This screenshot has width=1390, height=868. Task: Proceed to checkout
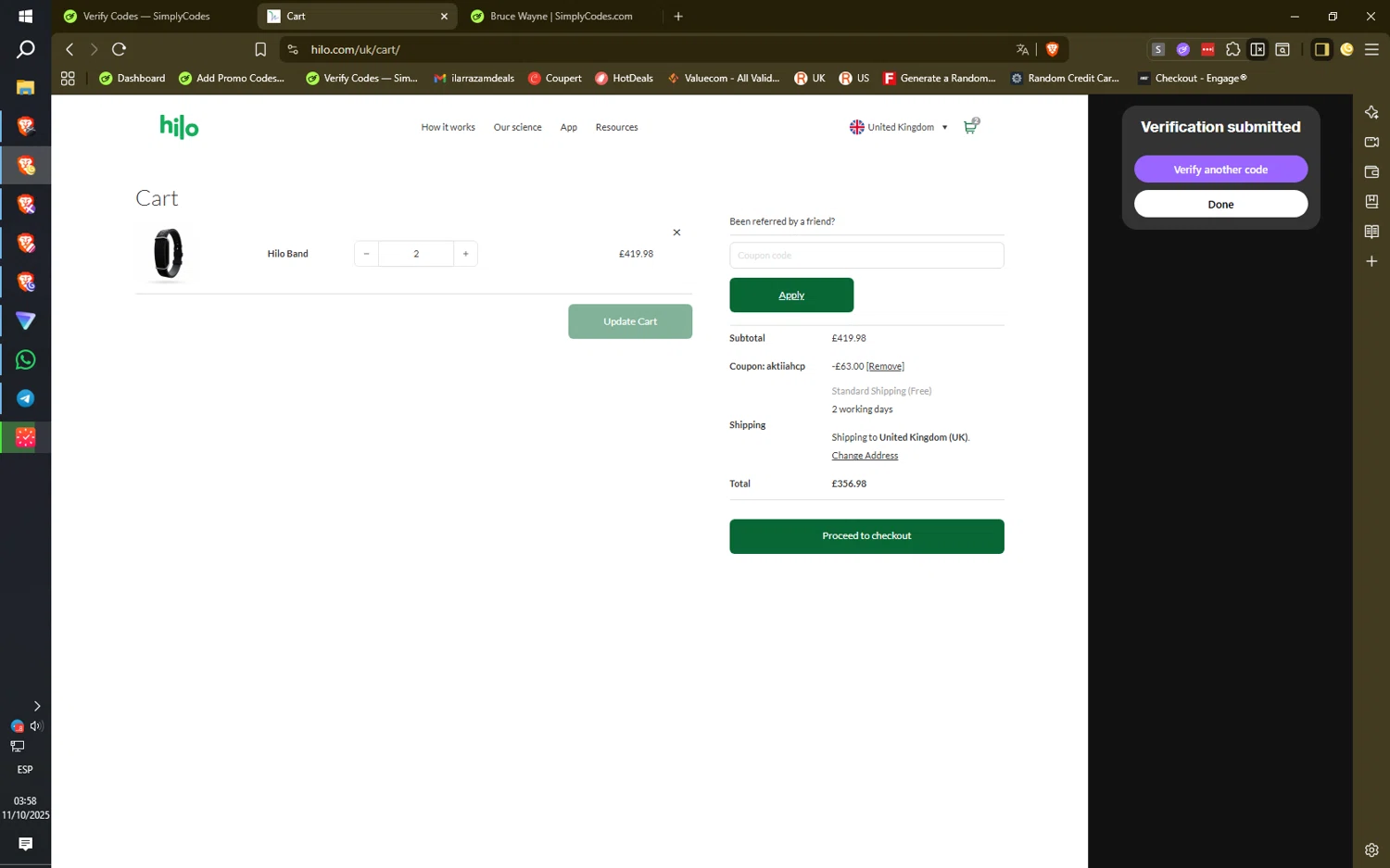pyautogui.click(x=866, y=536)
